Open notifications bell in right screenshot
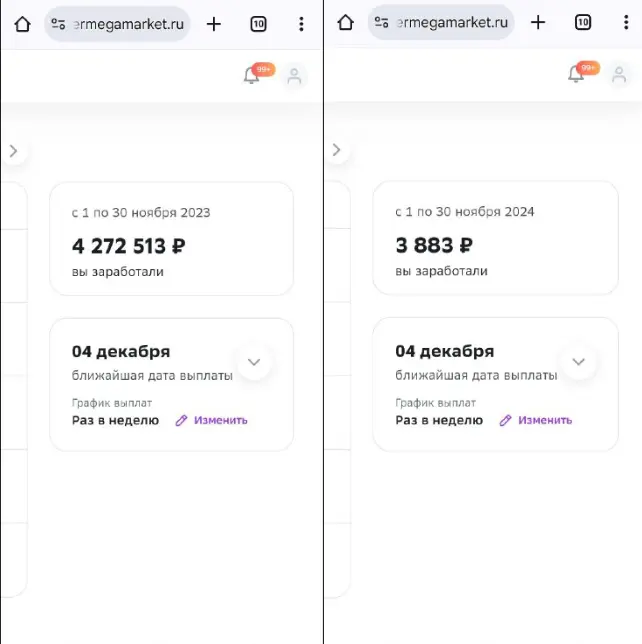This screenshot has width=642, height=644. (x=576, y=74)
